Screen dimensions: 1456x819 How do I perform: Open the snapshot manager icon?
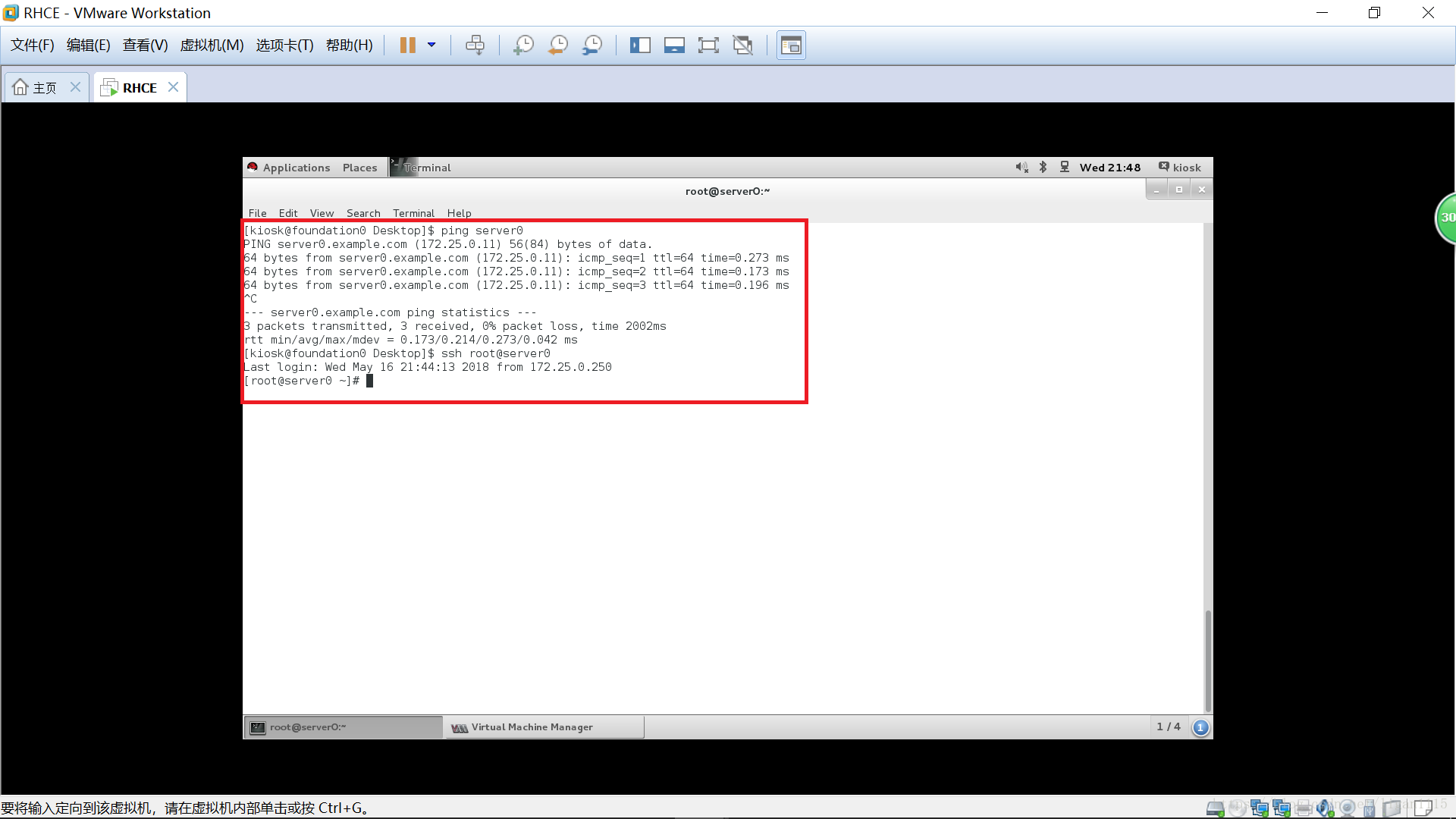click(x=592, y=45)
